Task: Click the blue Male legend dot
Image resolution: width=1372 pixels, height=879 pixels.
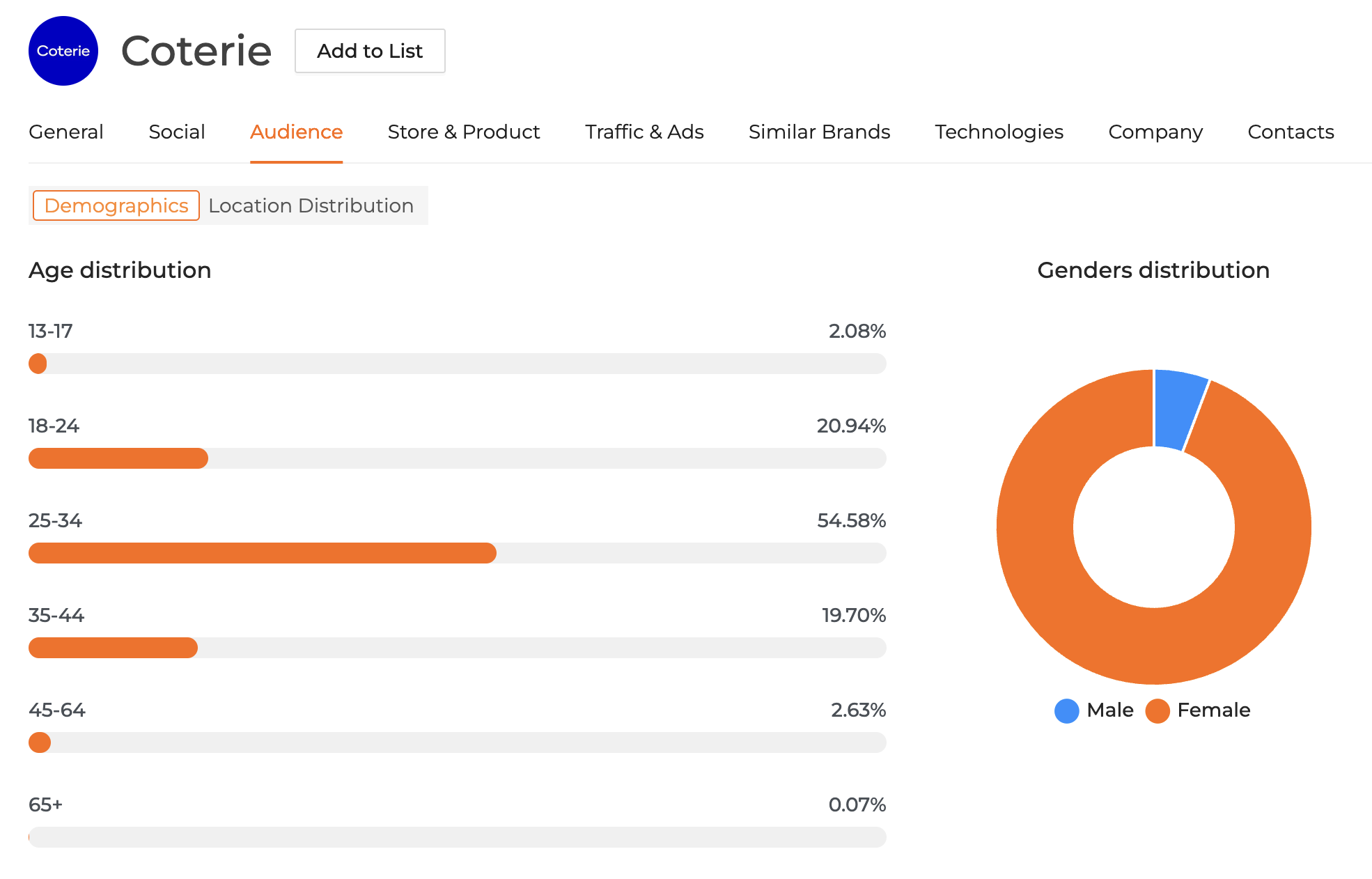Action: coord(1066,710)
